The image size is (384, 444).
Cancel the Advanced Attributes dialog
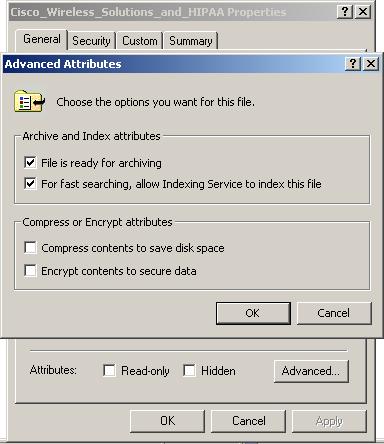click(334, 313)
